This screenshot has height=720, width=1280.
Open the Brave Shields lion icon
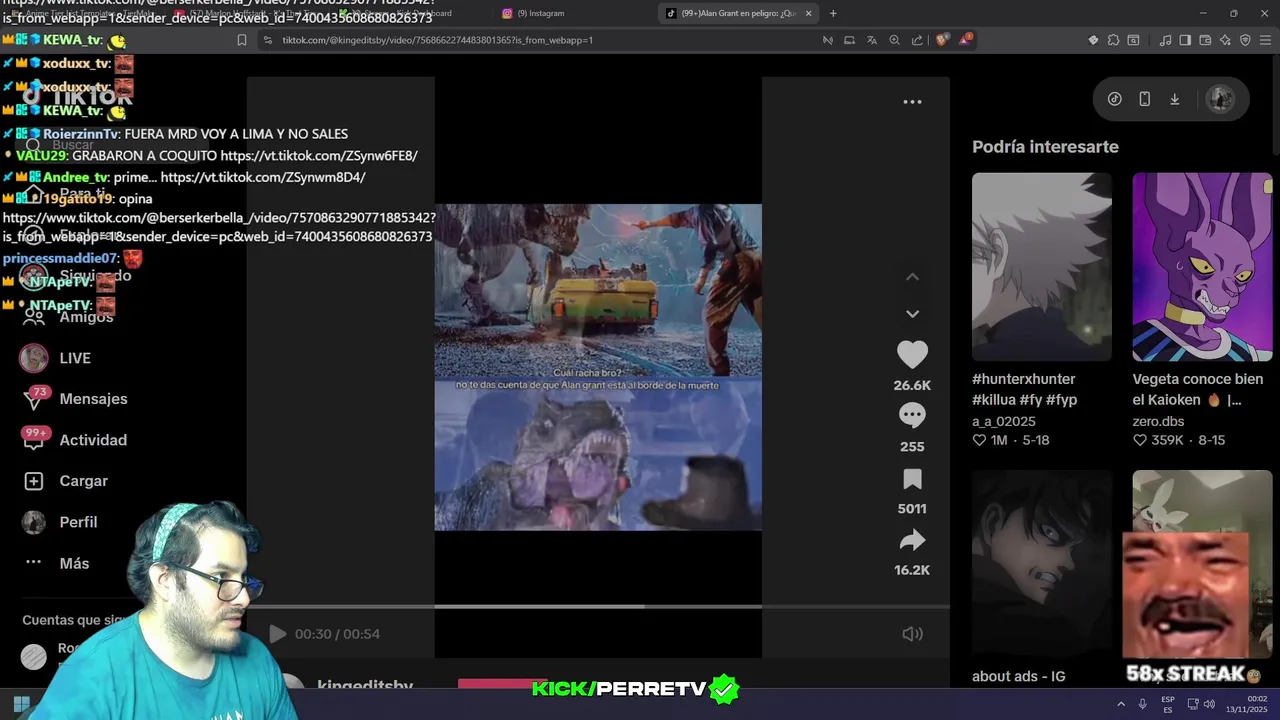tap(942, 40)
